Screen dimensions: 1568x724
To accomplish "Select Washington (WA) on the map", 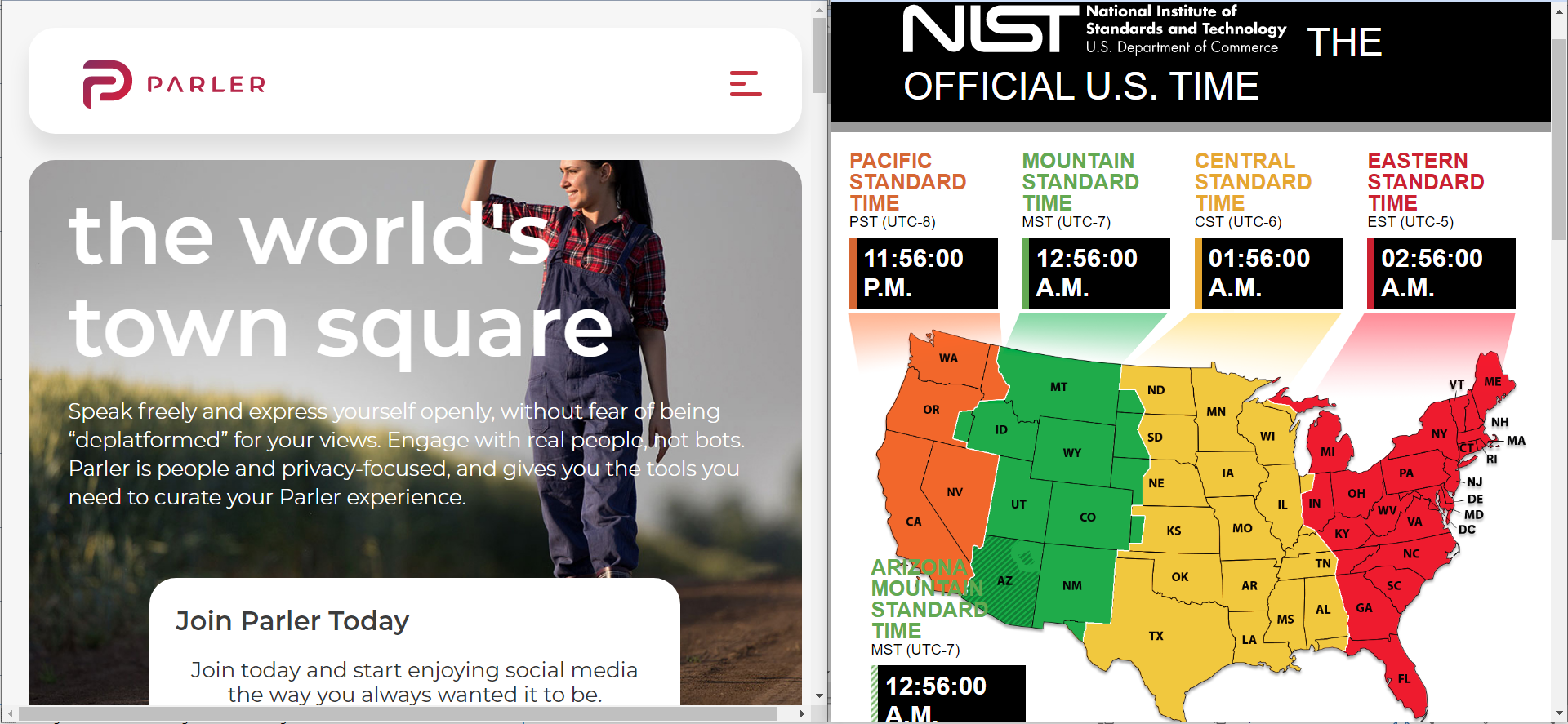I will (949, 358).
